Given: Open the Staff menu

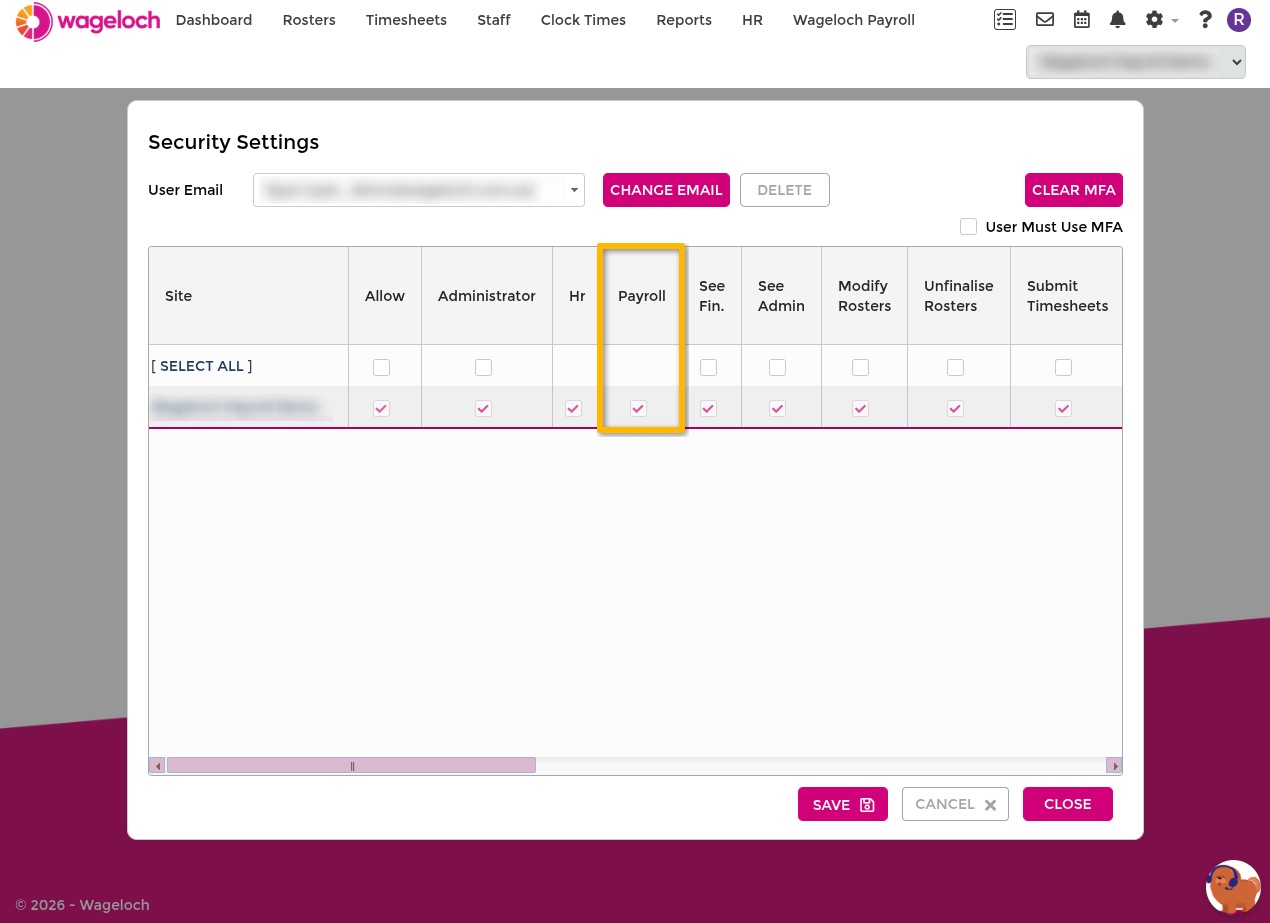Looking at the screenshot, I should click(494, 20).
